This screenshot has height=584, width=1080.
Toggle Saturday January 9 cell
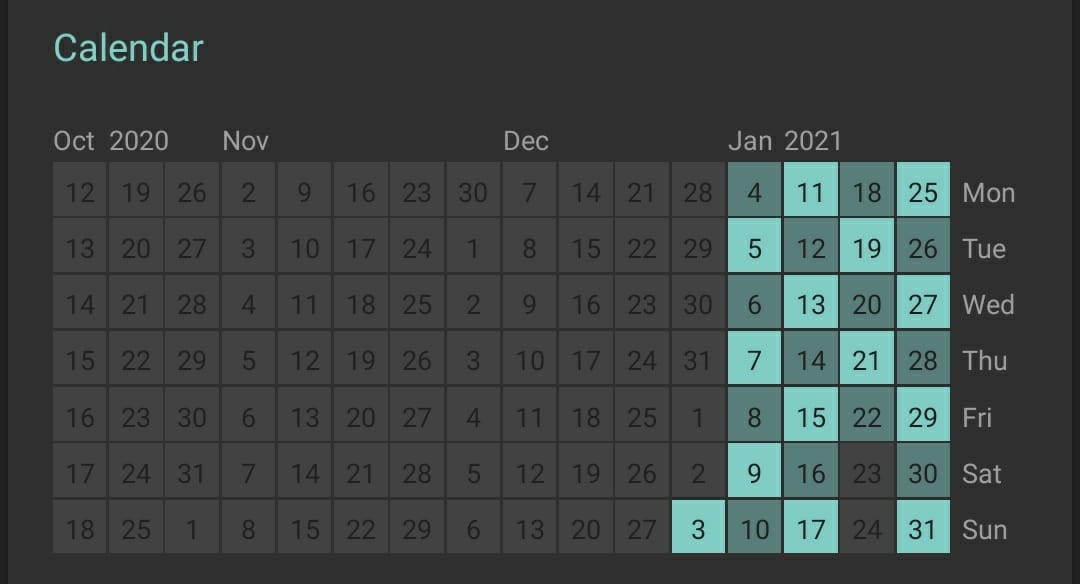coord(754,470)
